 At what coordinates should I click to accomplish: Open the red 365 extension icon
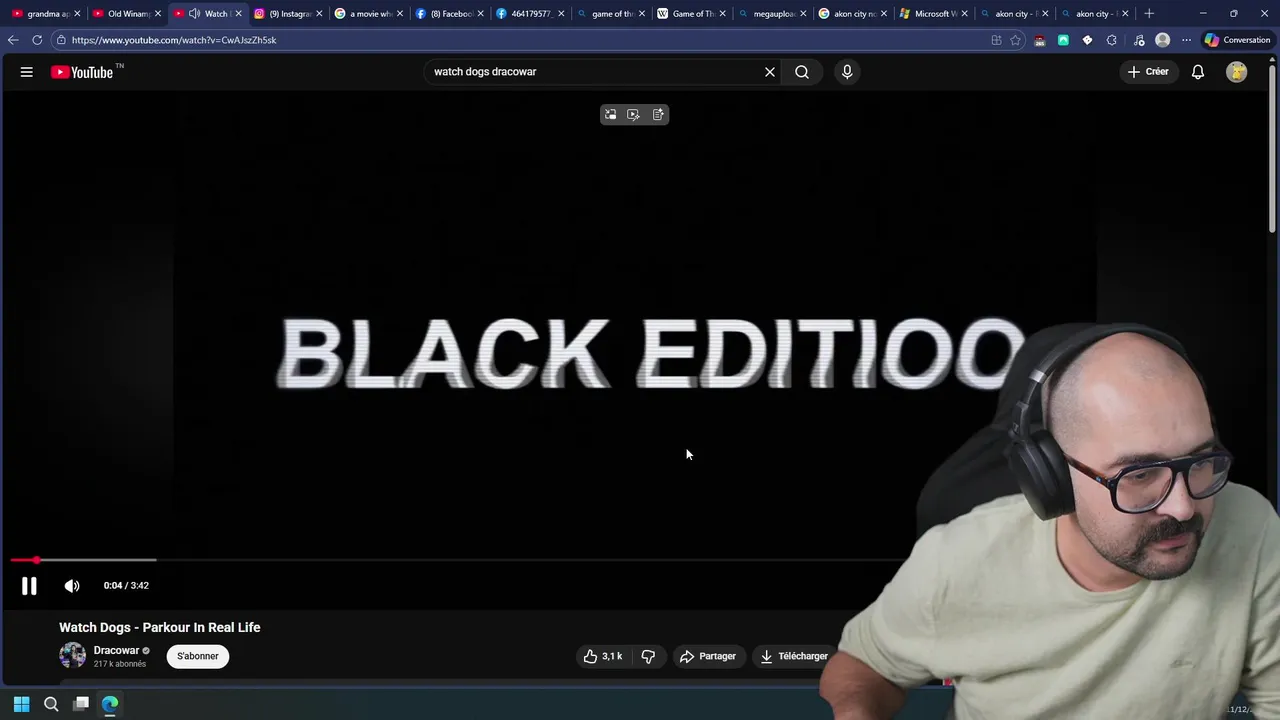pos(1041,40)
